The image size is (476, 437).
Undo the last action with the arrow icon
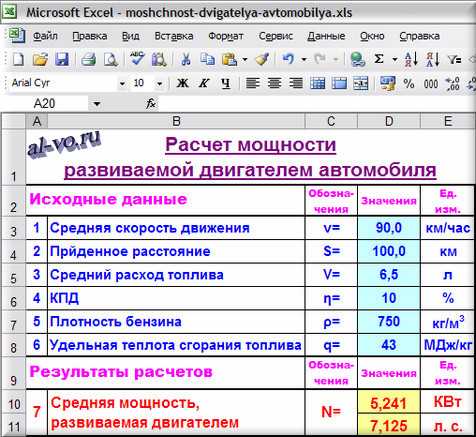pyautogui.click(x=288, y=60)
